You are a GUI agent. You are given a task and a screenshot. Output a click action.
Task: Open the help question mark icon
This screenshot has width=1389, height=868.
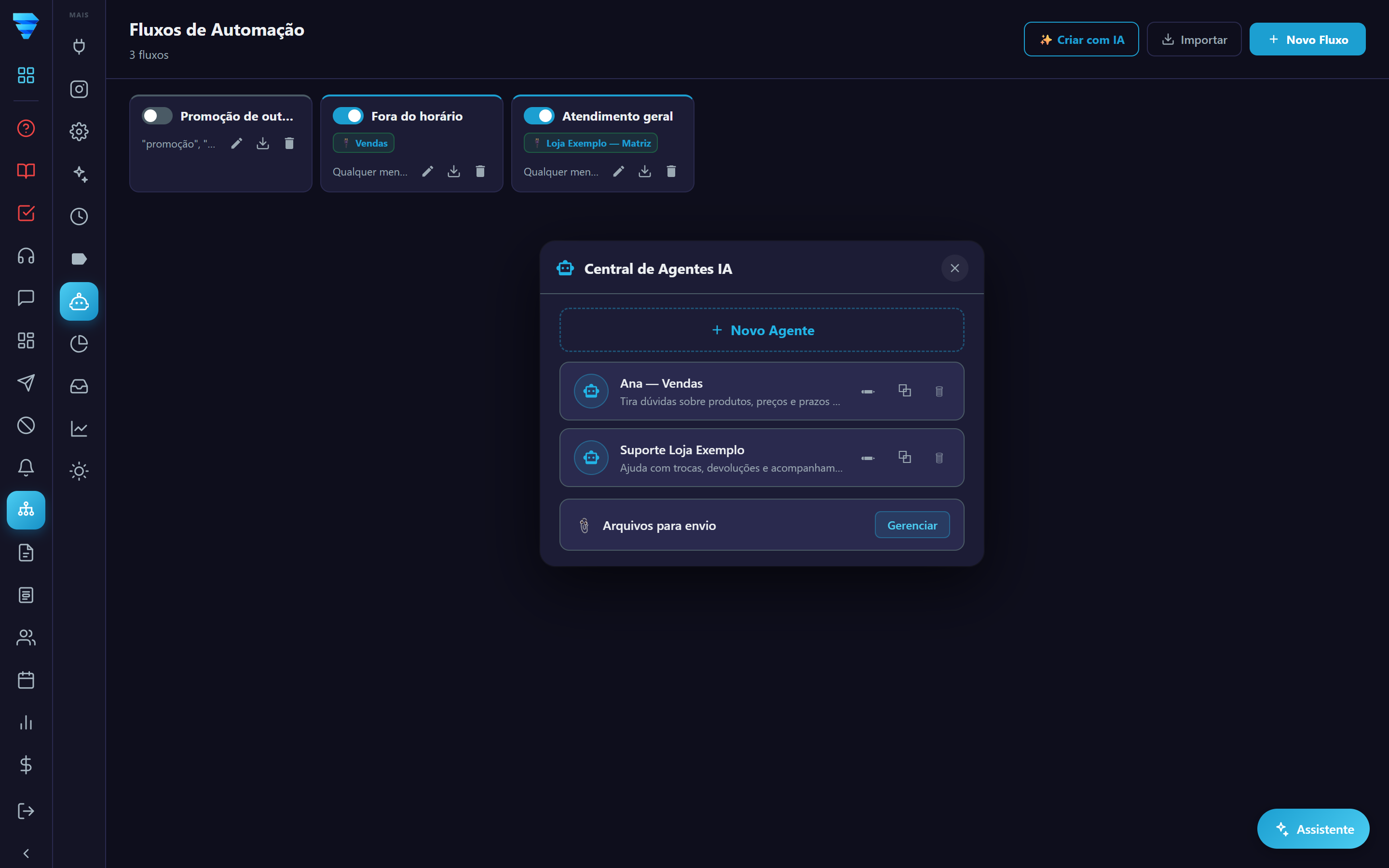(26, 128)
